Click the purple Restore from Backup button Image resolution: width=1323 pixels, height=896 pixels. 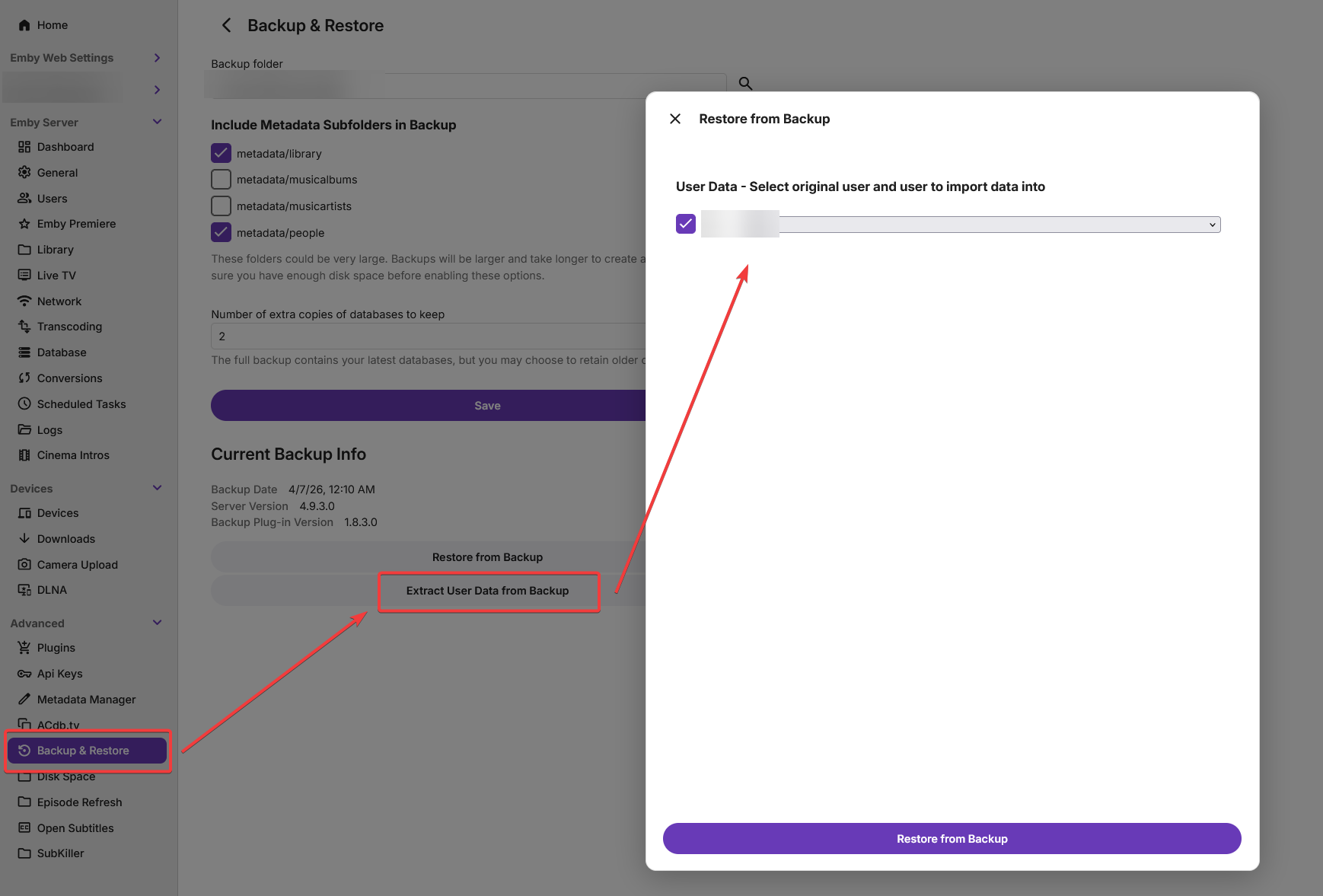tap(952, 838)
